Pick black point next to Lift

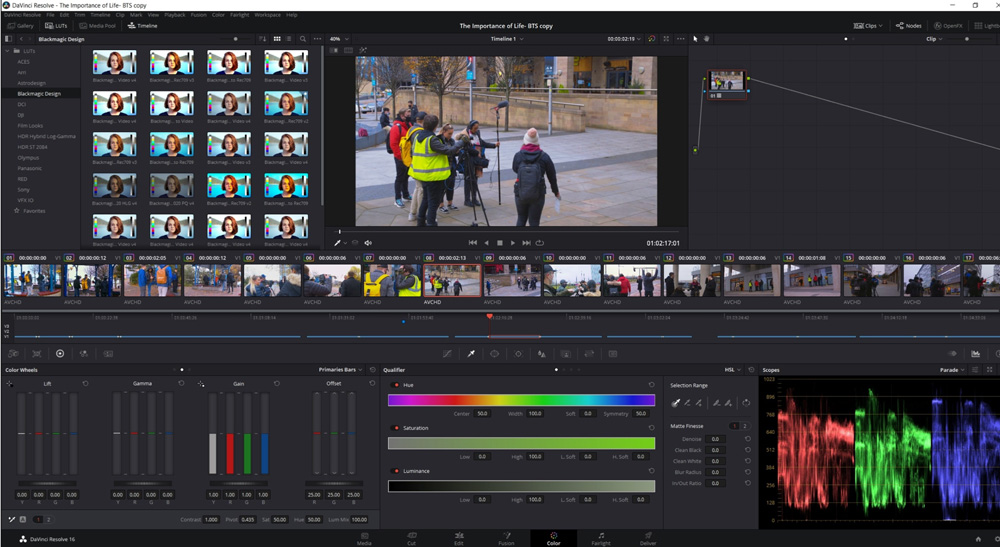[x=10, y=384]
